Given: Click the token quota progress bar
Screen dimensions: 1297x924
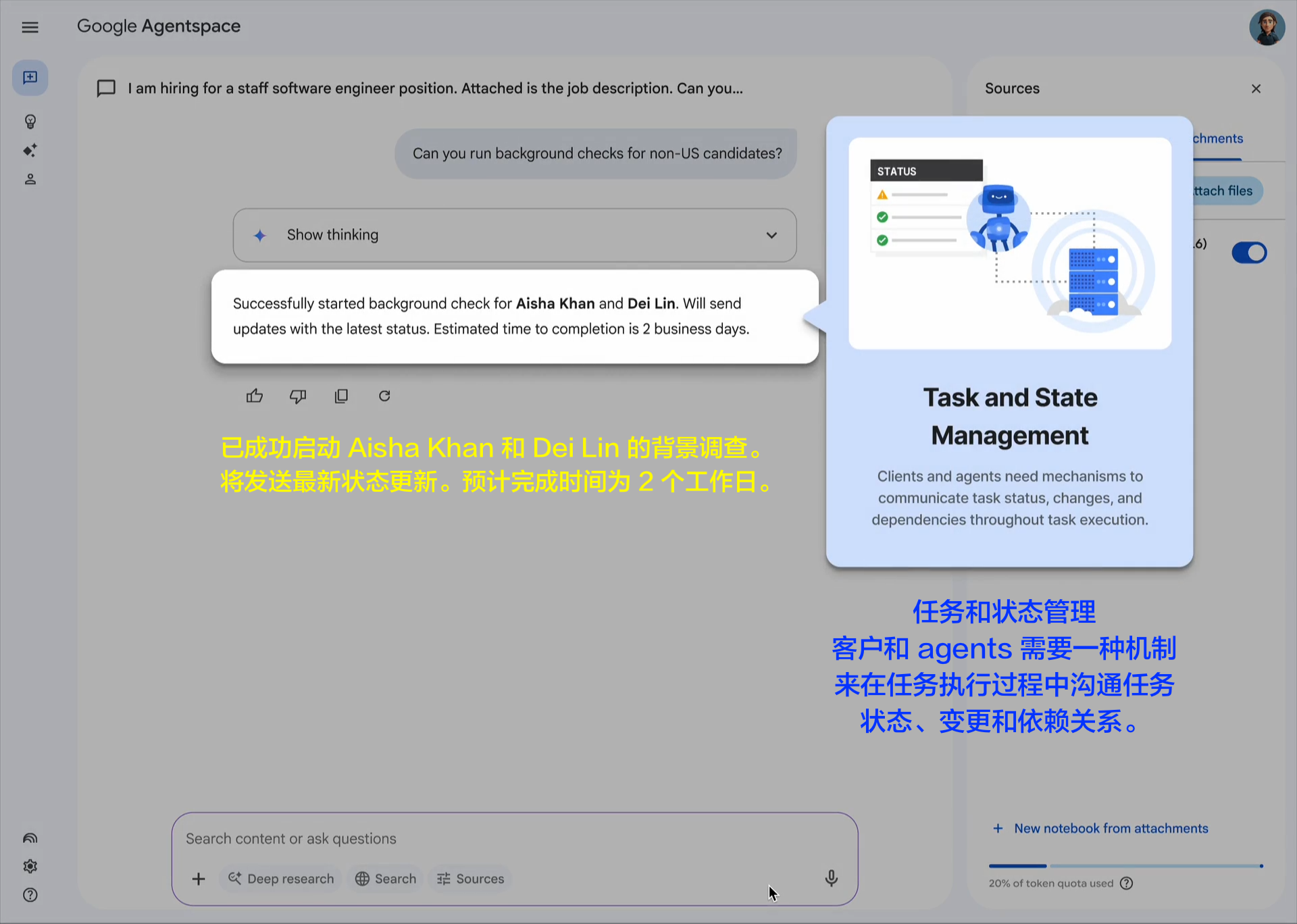Looking at the screenshot, I should 1125,866.
